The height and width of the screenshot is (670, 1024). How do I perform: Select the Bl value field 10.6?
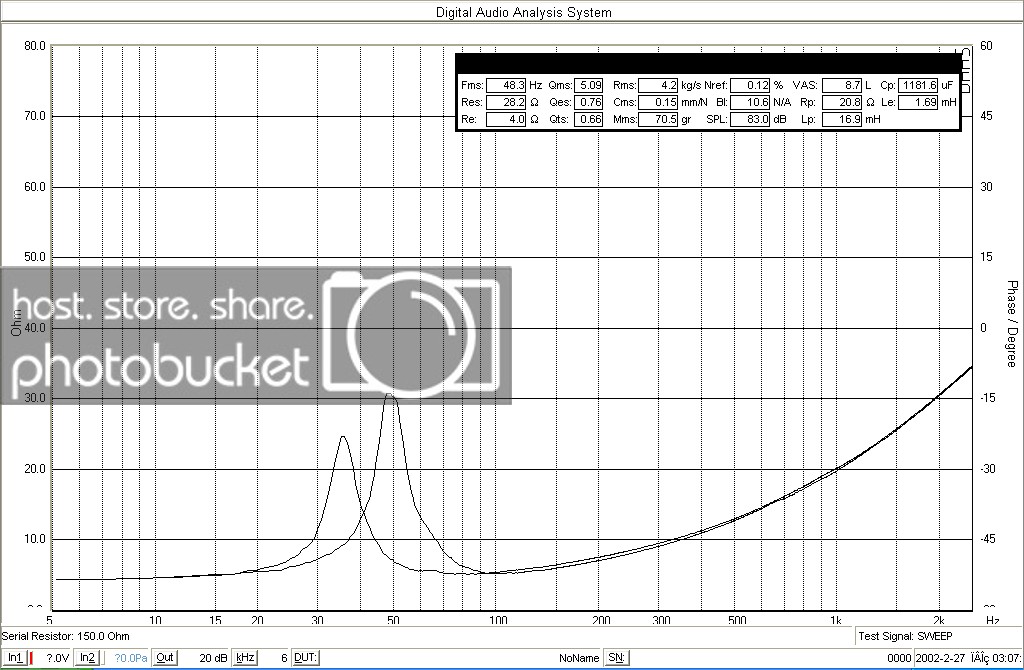[x=750, y=103]
